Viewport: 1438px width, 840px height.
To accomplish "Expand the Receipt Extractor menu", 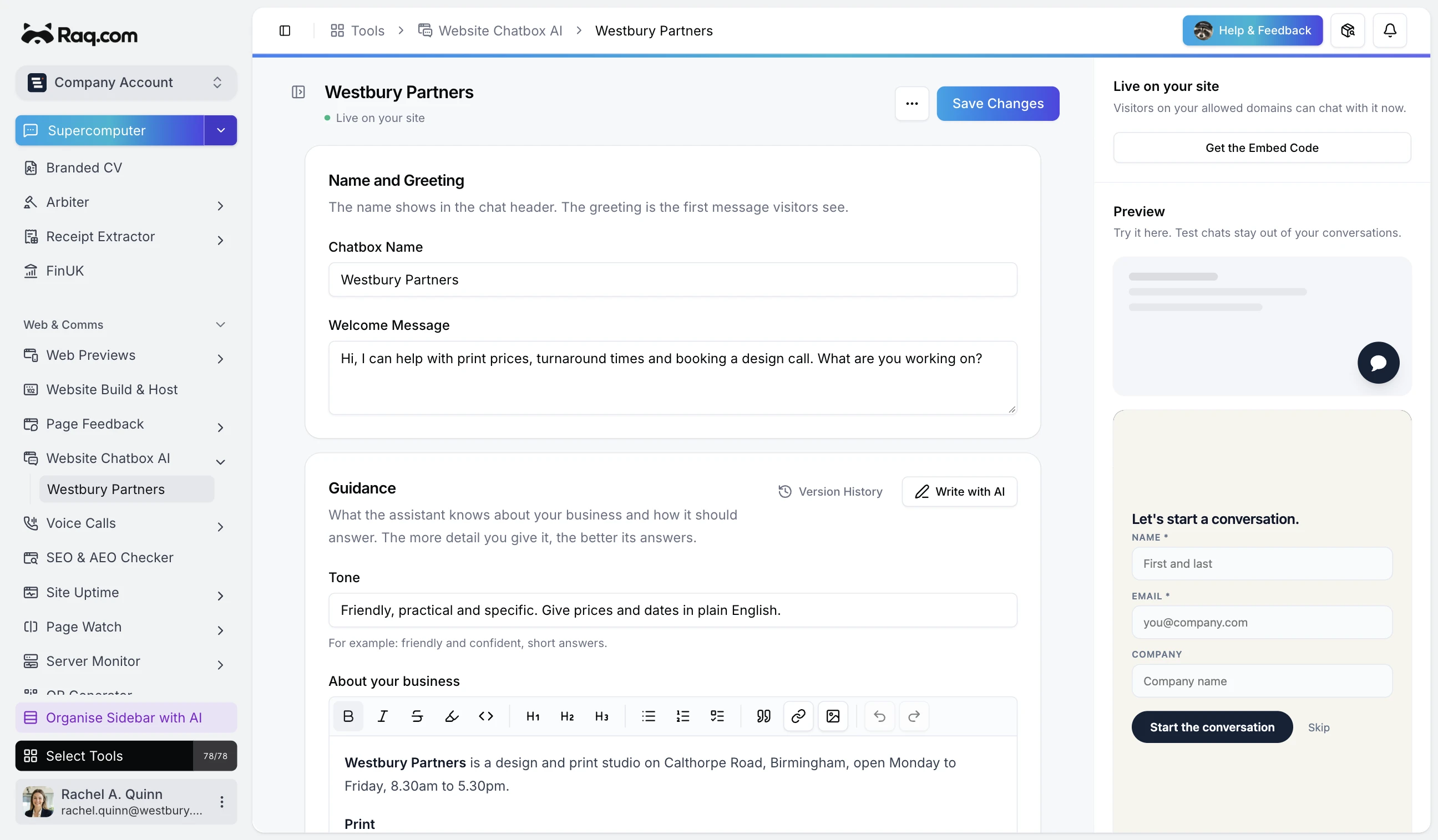I will click(x=220, y=240).
